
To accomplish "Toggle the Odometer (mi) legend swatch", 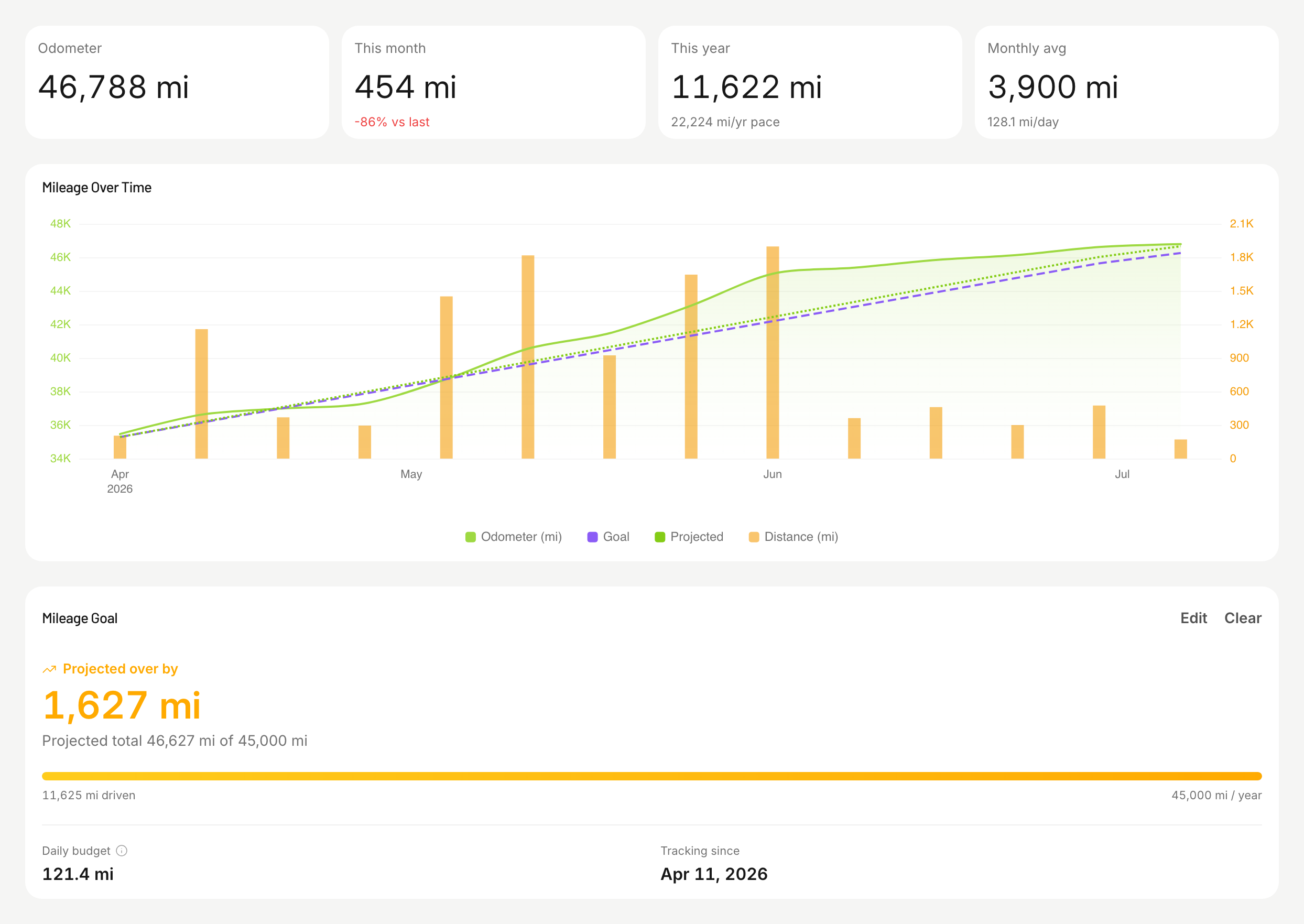I will coord(471,537).
